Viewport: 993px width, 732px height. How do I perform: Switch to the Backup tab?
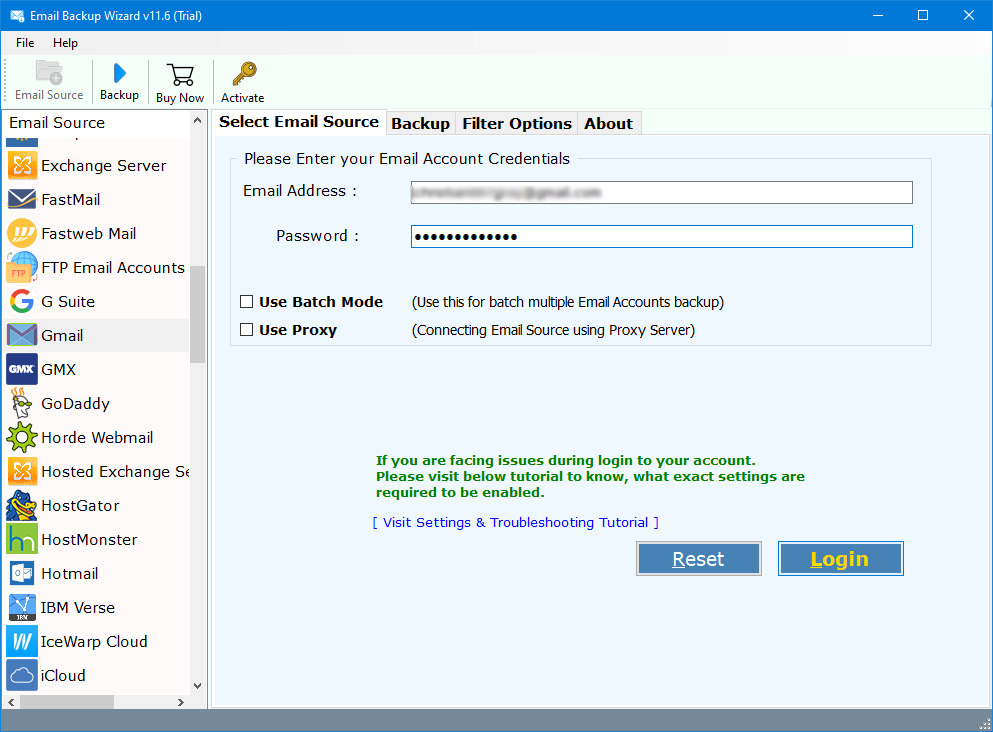(421, 123)
